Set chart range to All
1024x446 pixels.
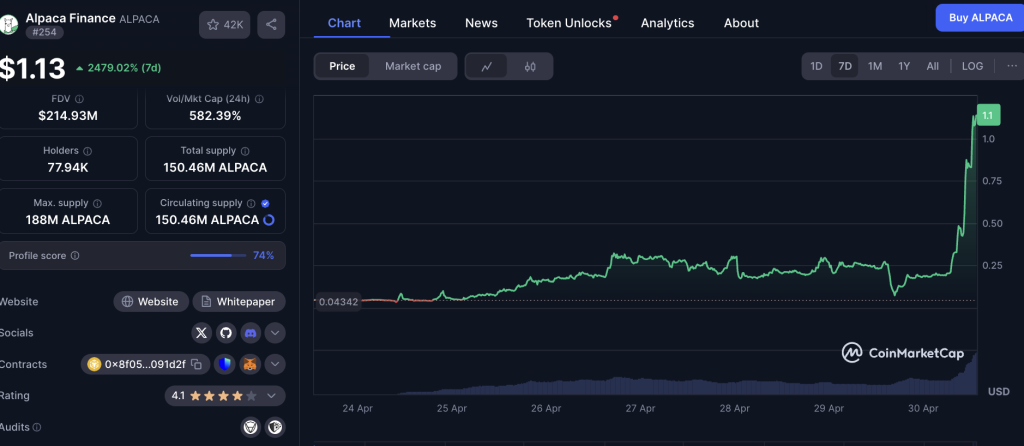[x=933, y=66]
